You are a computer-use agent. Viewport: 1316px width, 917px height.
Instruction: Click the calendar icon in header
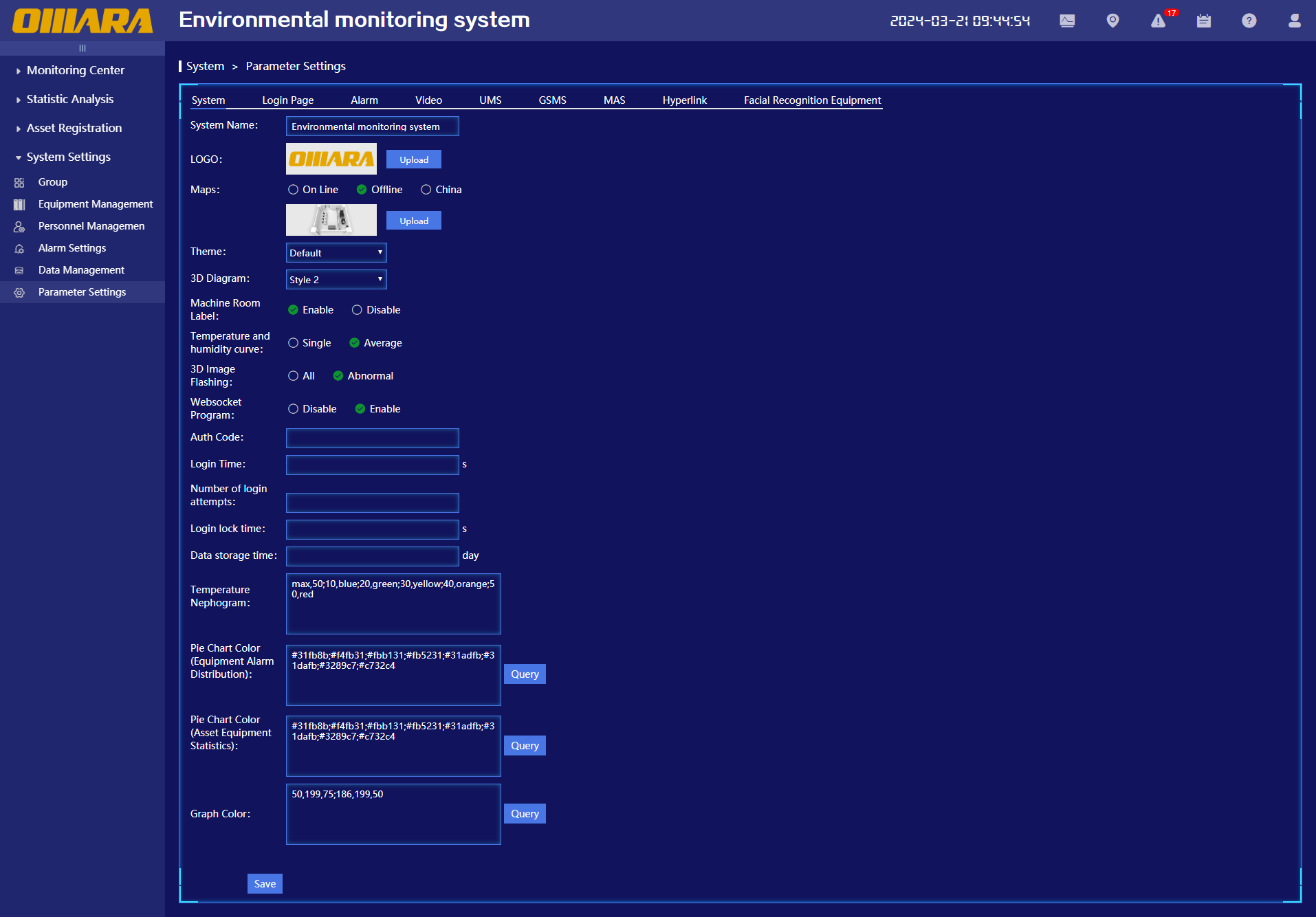point(1203,21)
